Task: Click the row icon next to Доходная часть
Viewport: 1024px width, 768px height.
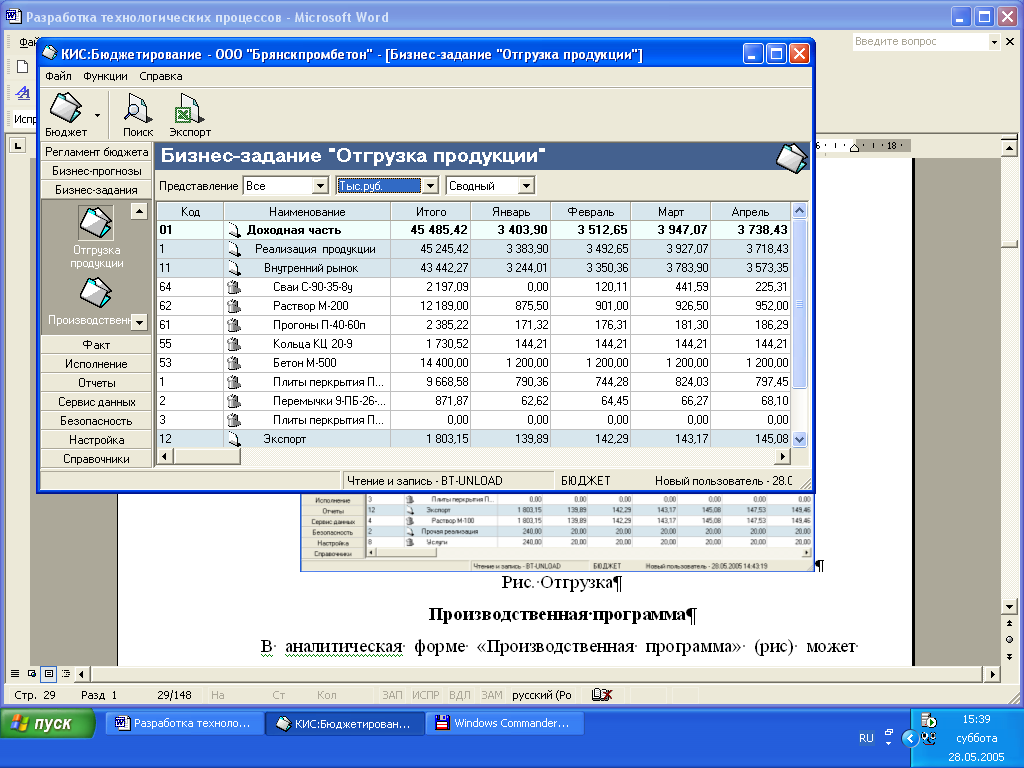Action: coord(234,230)
